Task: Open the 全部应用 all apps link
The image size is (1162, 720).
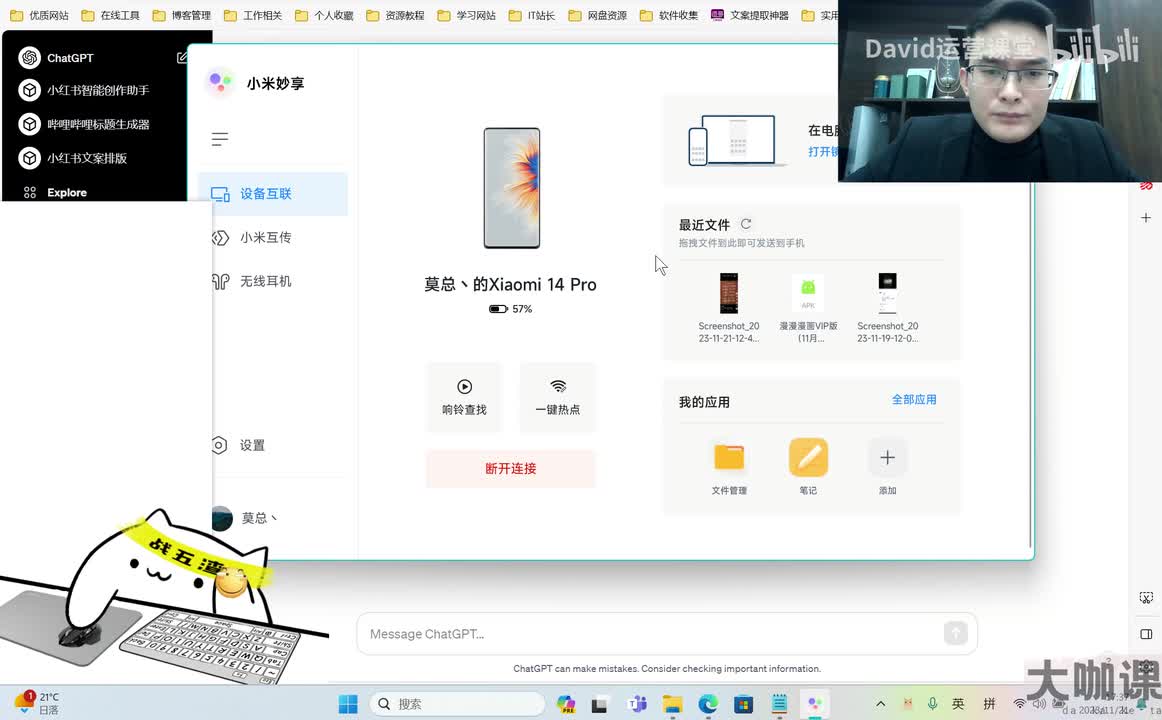Action: pyautogui.click(x=914, y=399)
